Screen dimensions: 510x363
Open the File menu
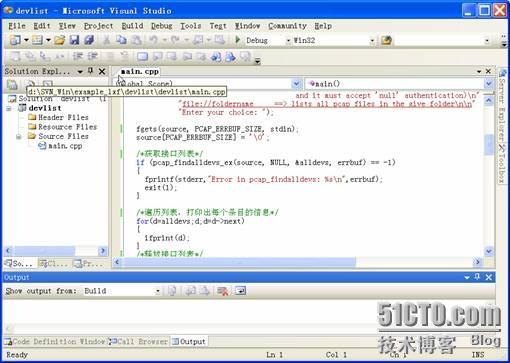(x=17, y=26)
